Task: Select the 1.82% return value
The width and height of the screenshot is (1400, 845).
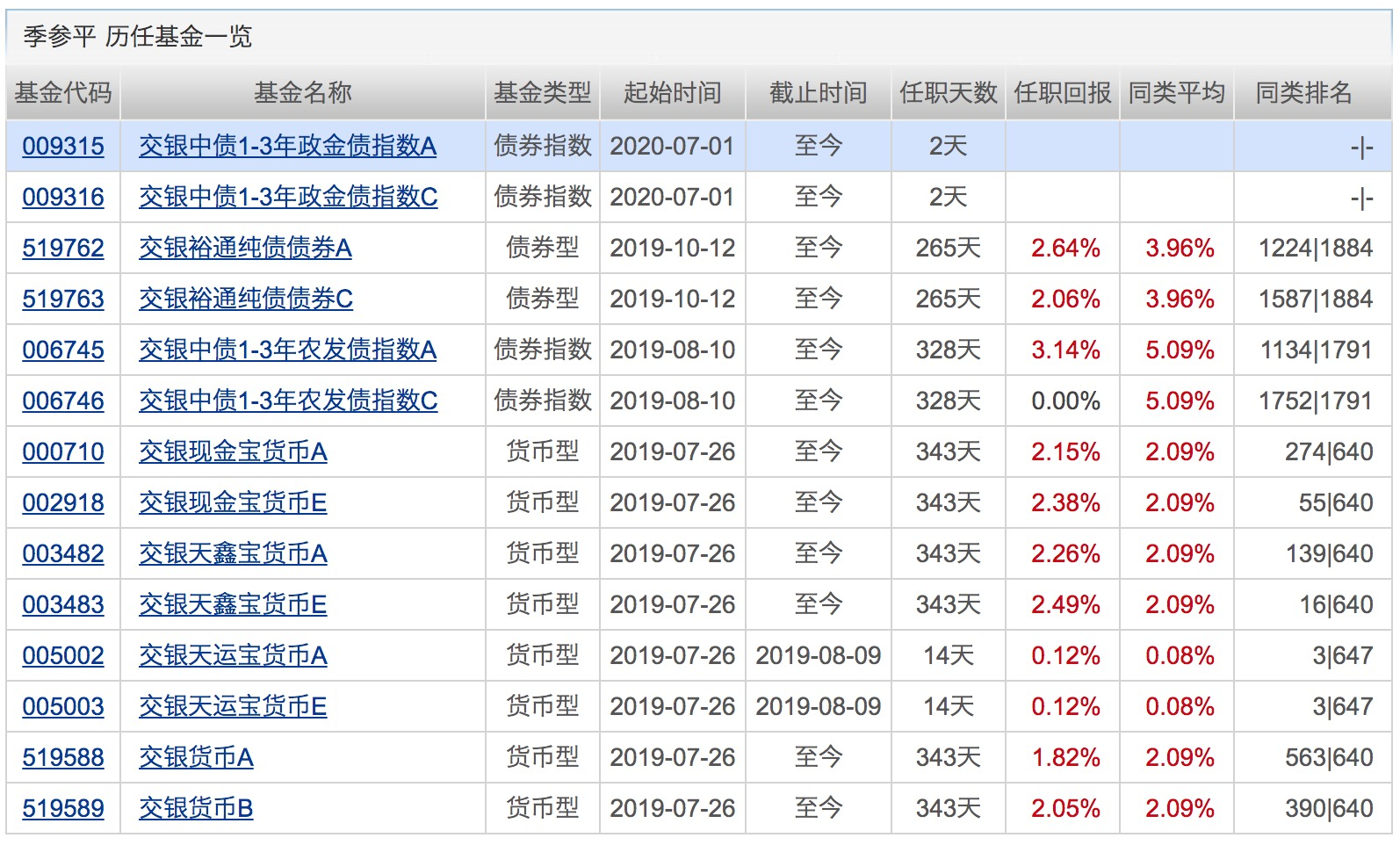Action: pos(1065,757)
